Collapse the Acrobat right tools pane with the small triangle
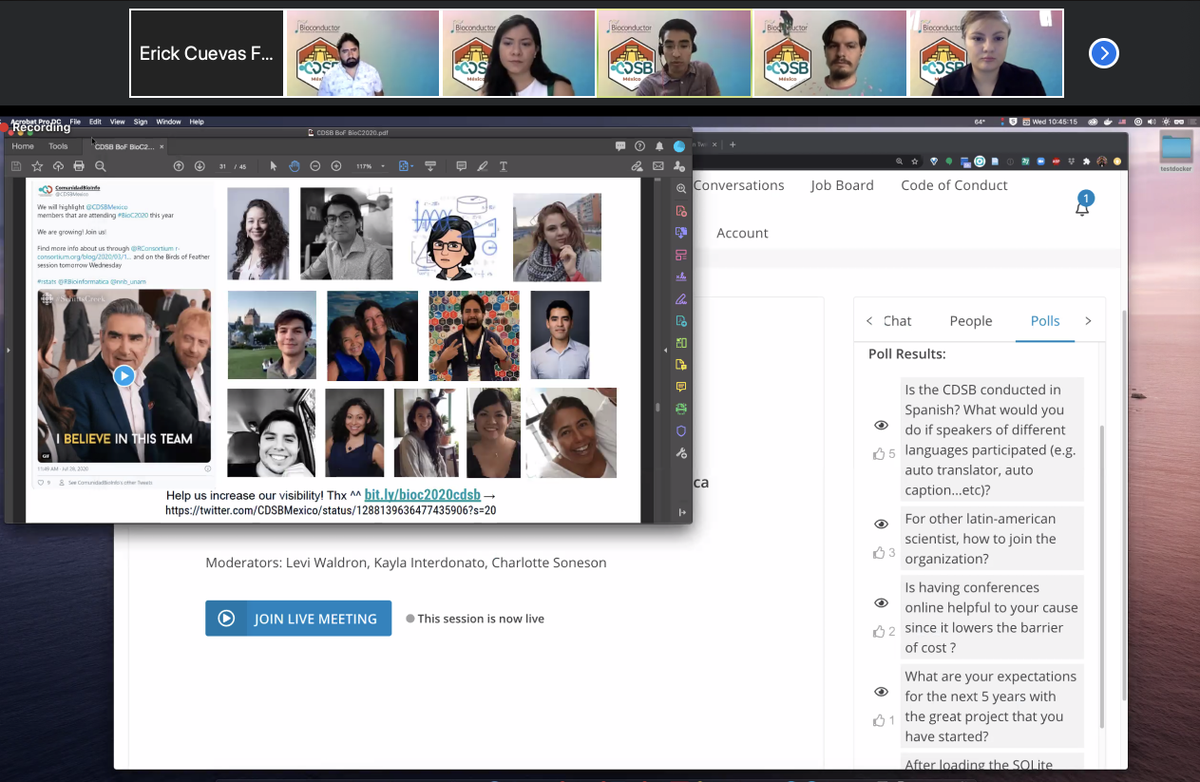1200x782 pixels. tap(666, 350)
